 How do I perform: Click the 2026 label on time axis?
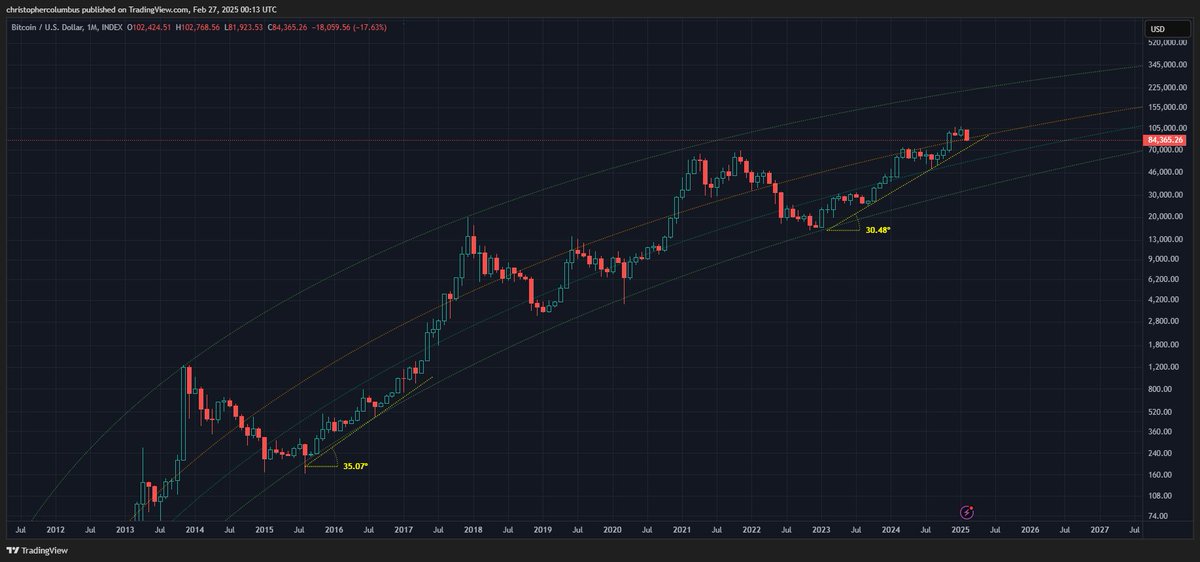pyautogui.click(x=1030, y=528)
